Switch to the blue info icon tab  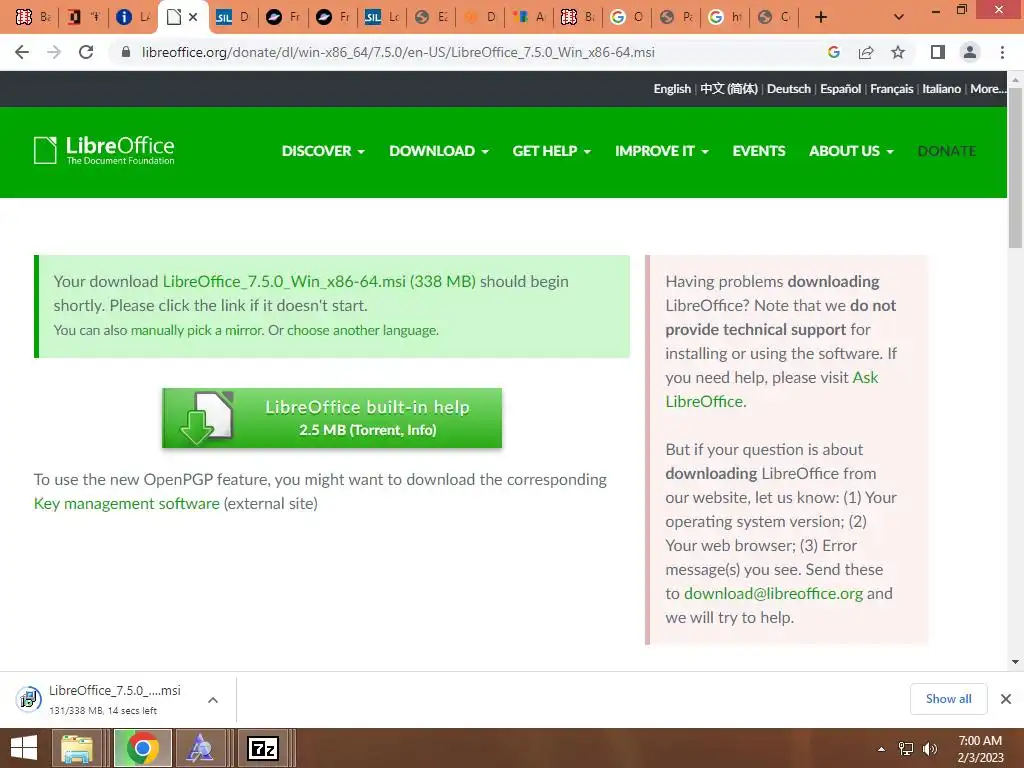pos(133,17)
